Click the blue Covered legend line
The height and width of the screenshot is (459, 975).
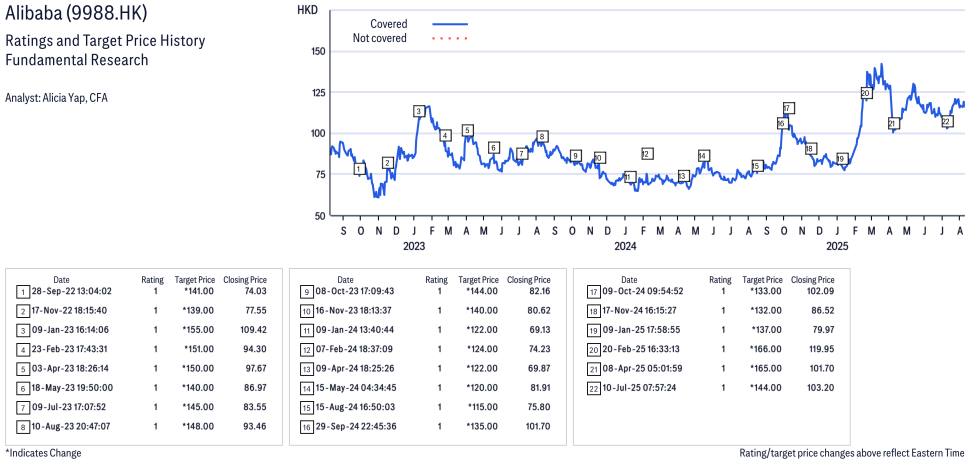(450, 24)
